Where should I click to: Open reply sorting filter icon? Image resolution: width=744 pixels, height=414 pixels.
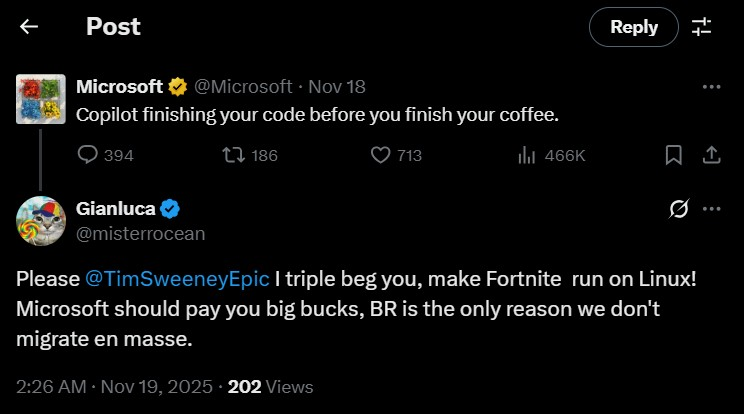click(702, 27)
